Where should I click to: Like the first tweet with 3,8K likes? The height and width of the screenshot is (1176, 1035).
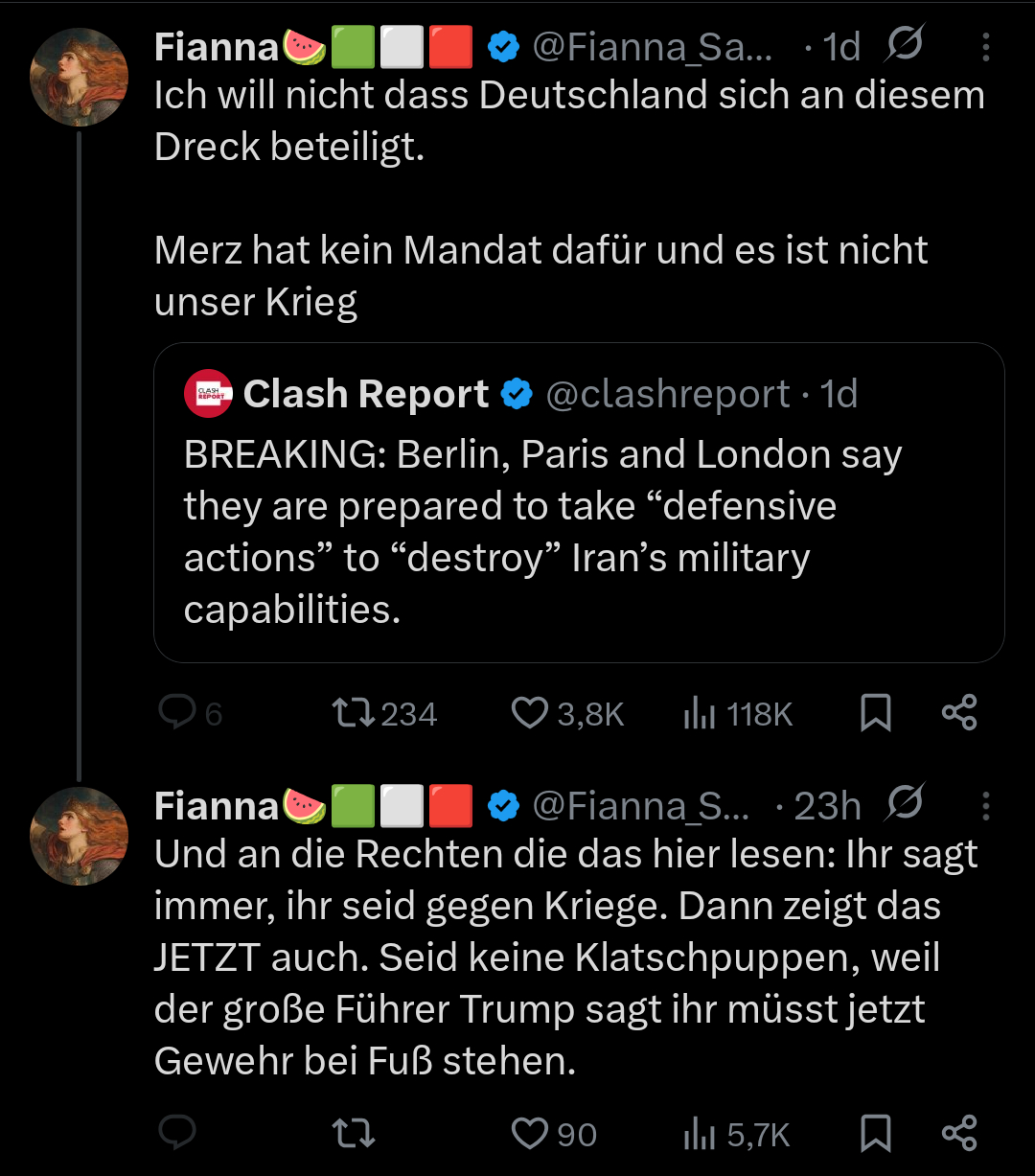pyautogui.click(x=529, y=713)
